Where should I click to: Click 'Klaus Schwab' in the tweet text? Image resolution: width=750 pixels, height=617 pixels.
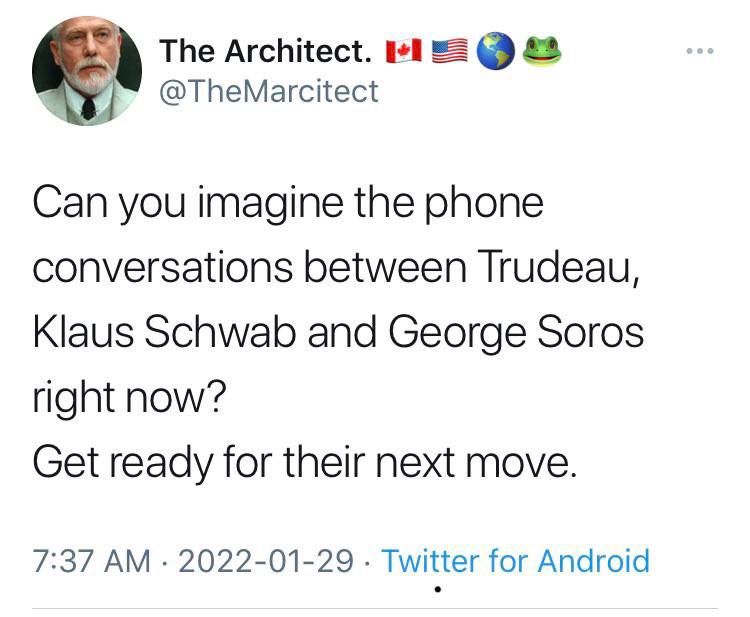165,331
